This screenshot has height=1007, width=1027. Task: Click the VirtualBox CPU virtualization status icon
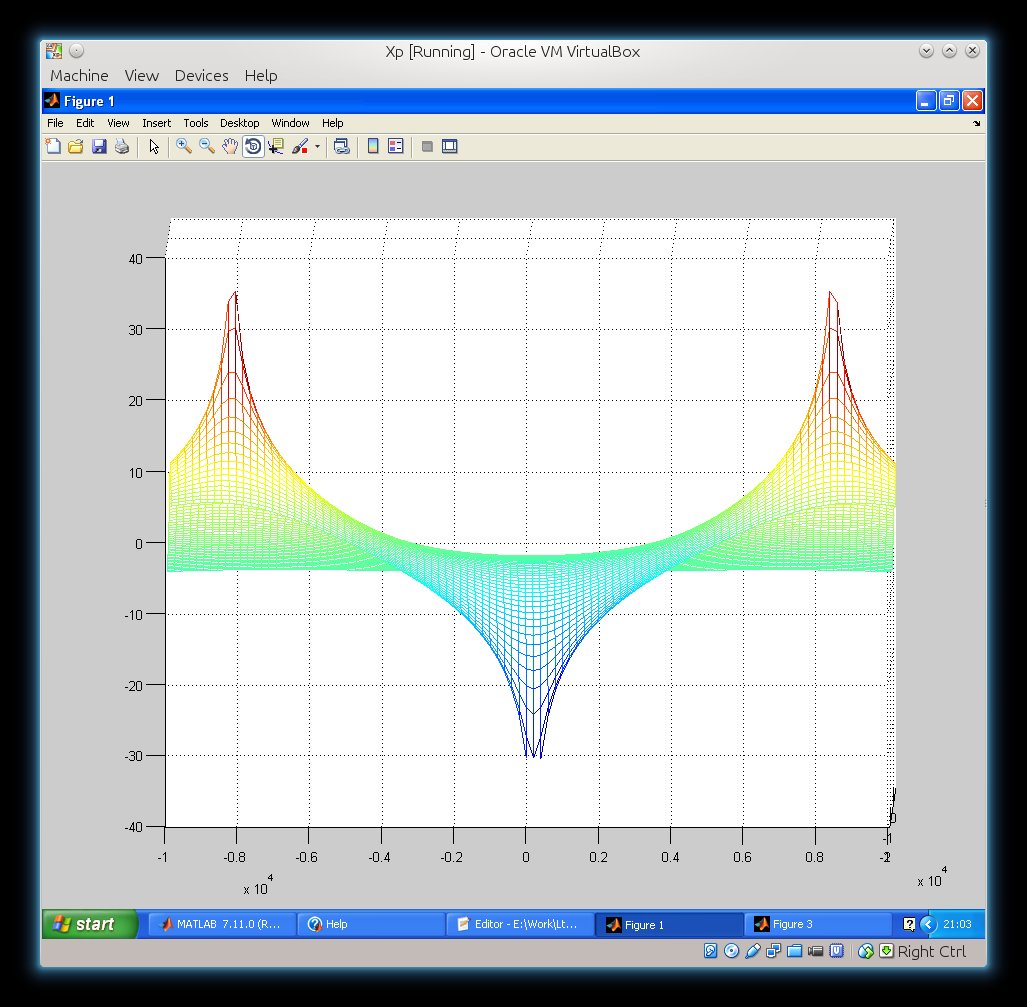pos(836,951)
